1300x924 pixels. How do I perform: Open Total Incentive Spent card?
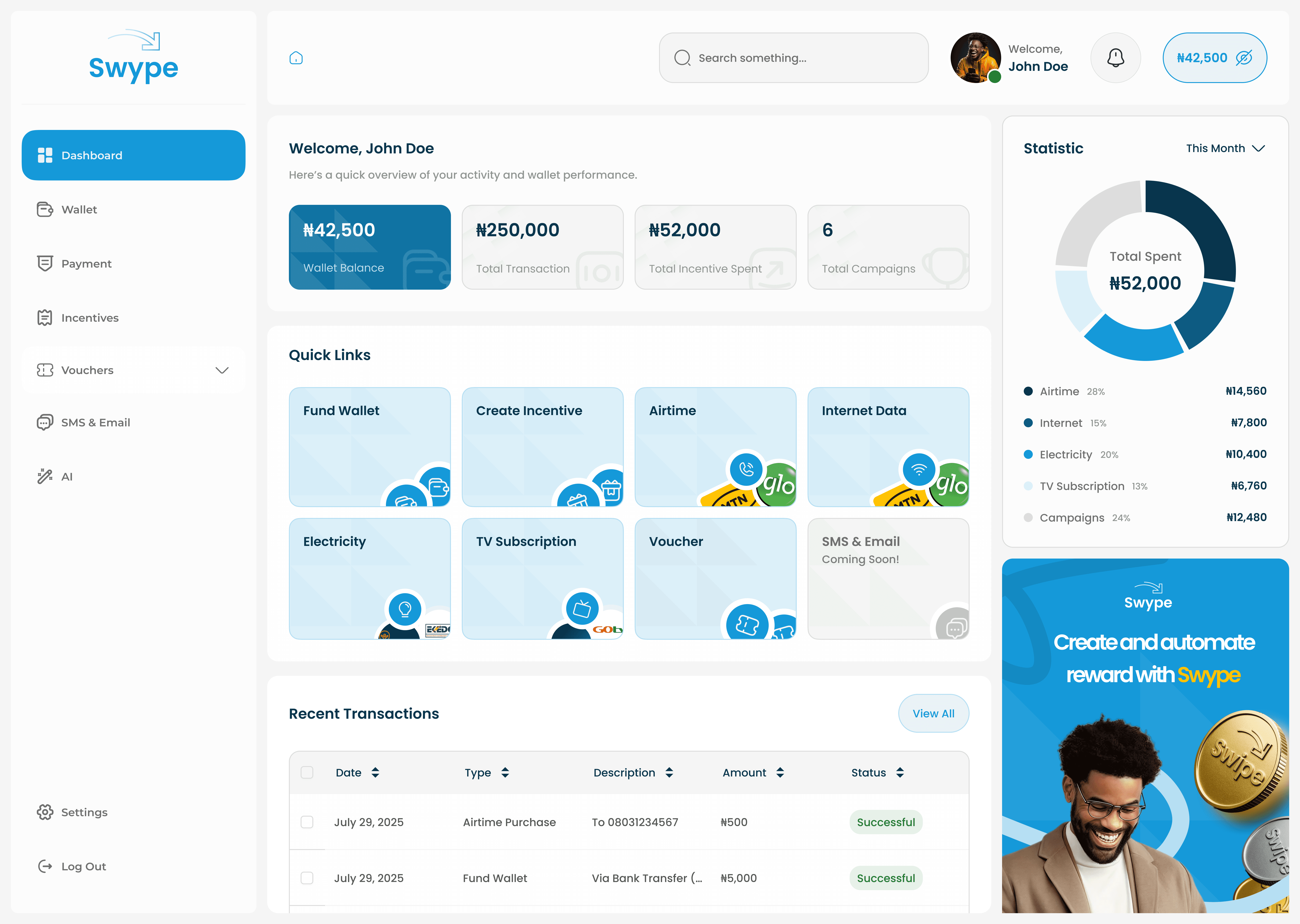[x=715, y=247]
